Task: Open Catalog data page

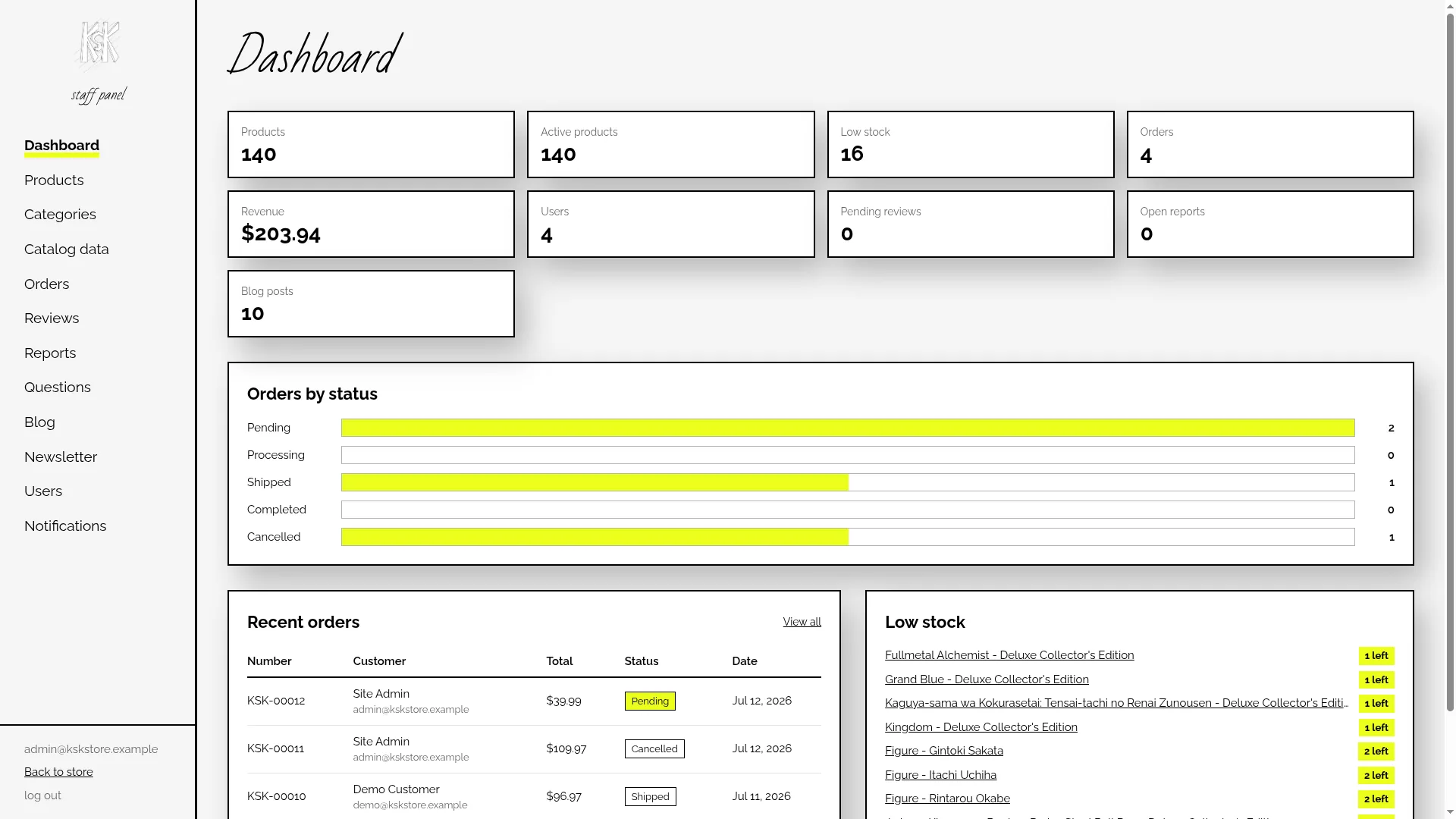Action: pos(66,249)
